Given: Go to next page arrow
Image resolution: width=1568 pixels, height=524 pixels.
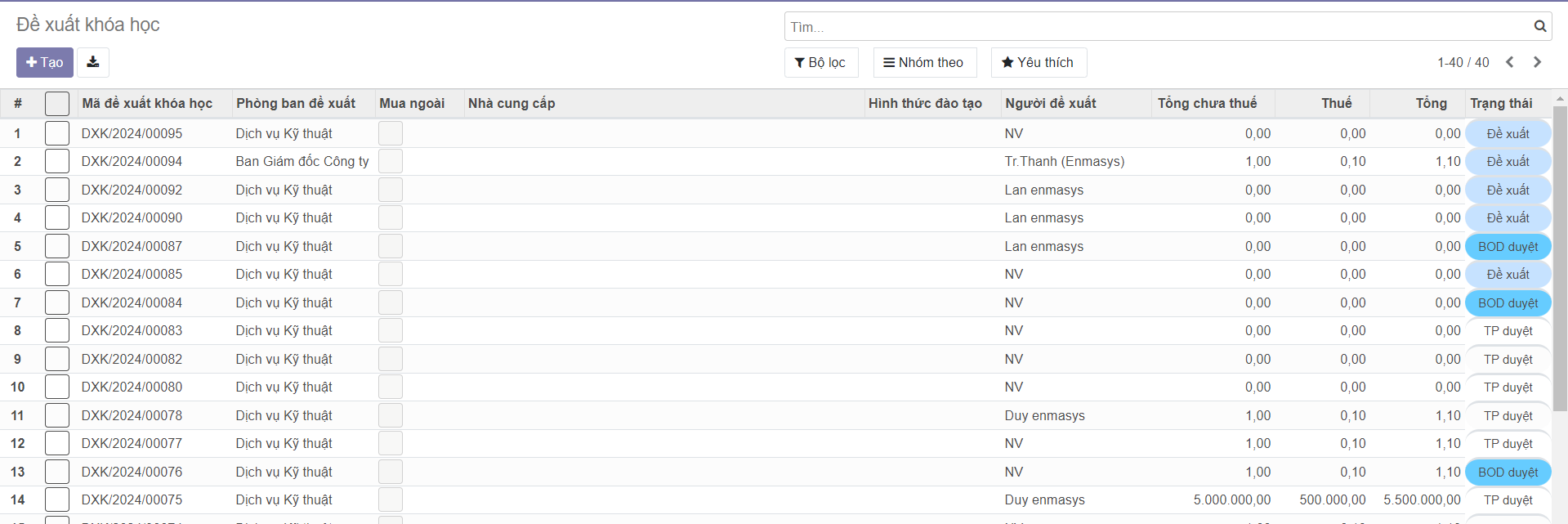Looking at the screenshot, I should pyautogui.click(x=1537, y=62).
